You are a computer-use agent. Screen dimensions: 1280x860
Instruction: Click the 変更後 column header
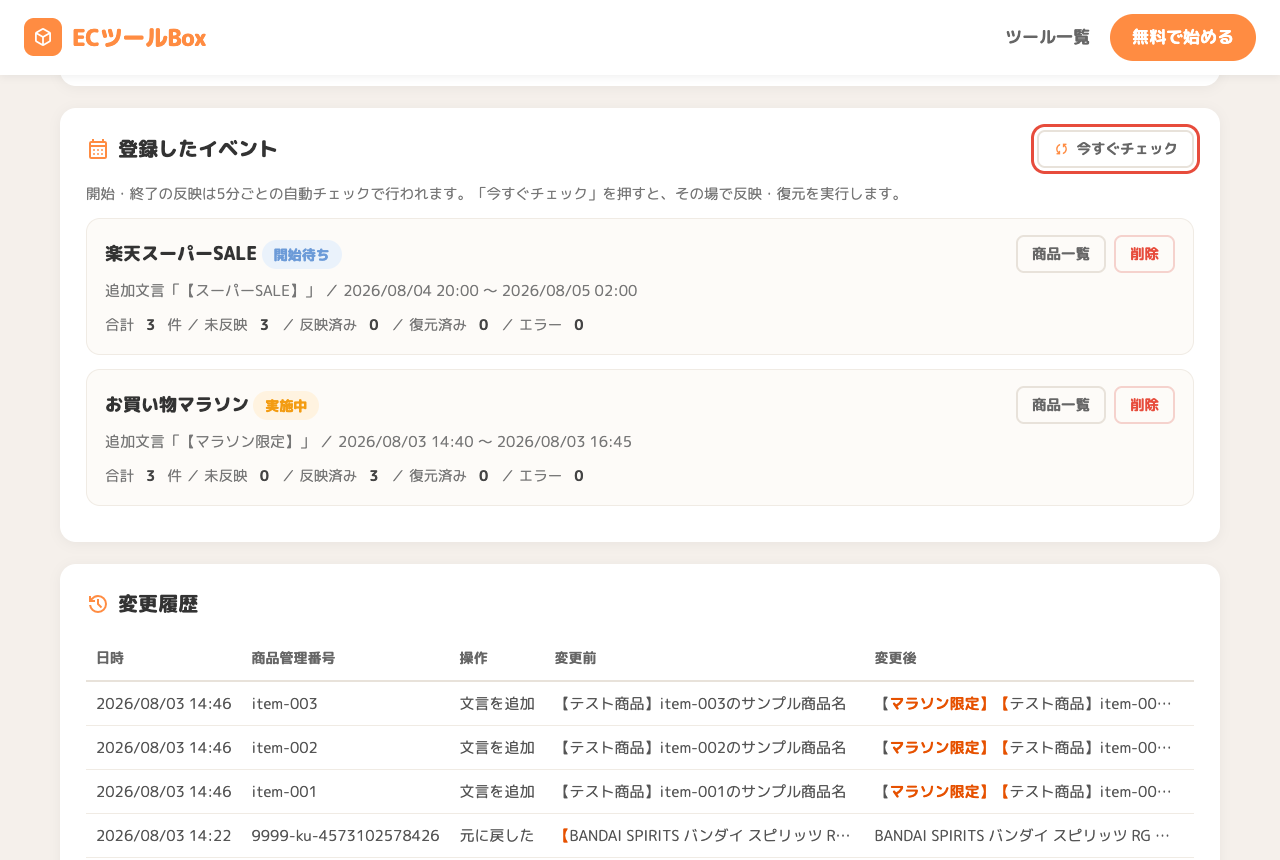(896, 658)
